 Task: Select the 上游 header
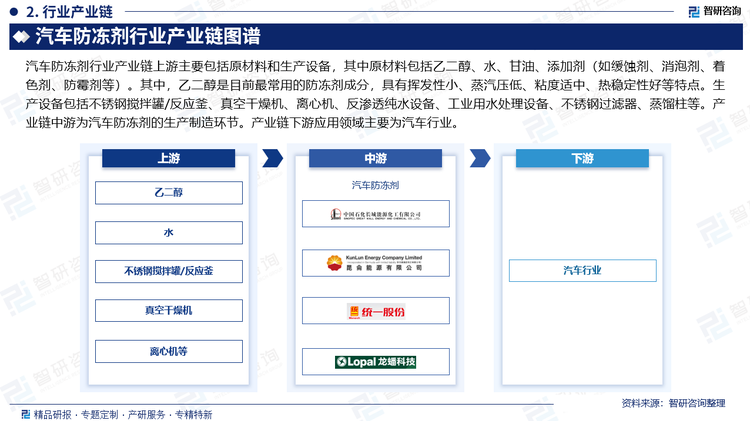(x=168, y=158)
